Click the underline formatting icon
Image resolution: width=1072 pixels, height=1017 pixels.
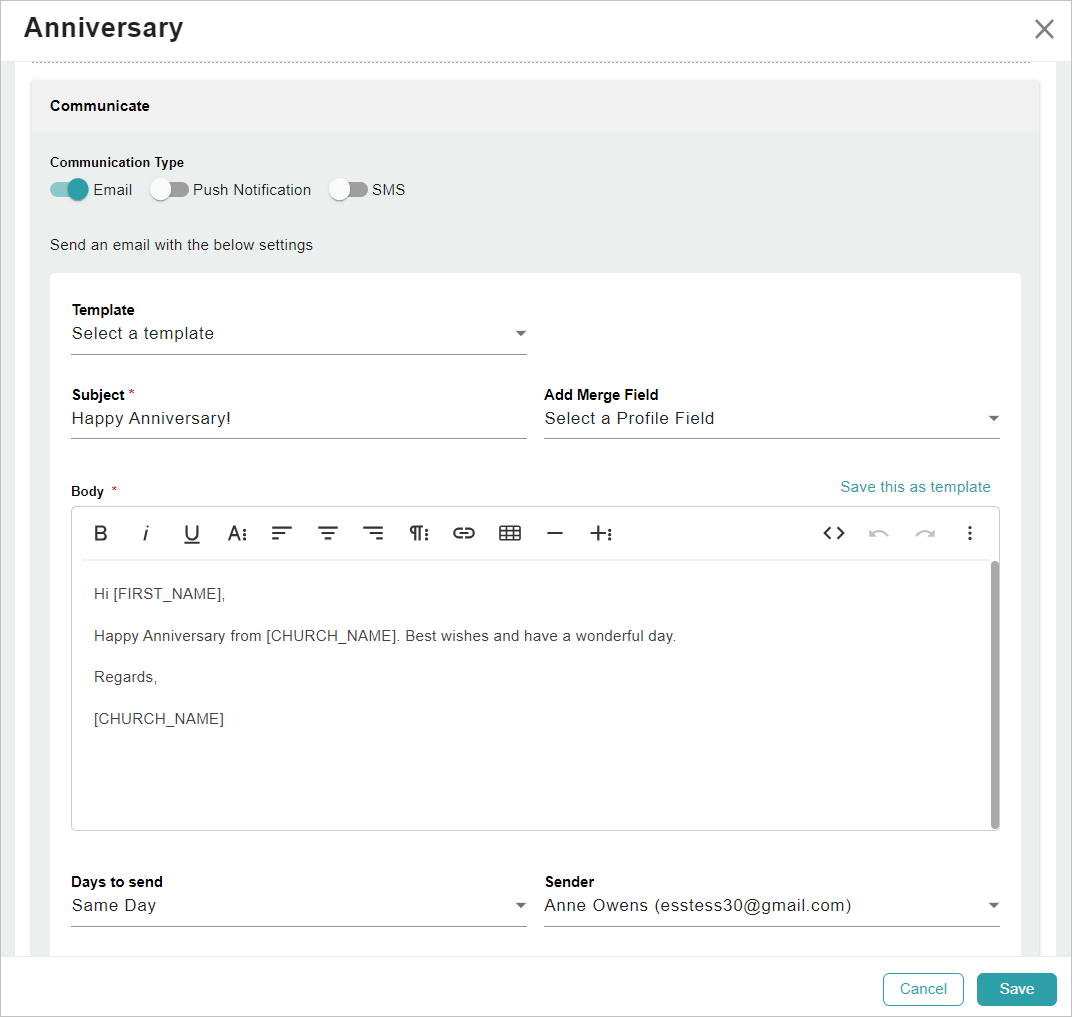(191, 533)
